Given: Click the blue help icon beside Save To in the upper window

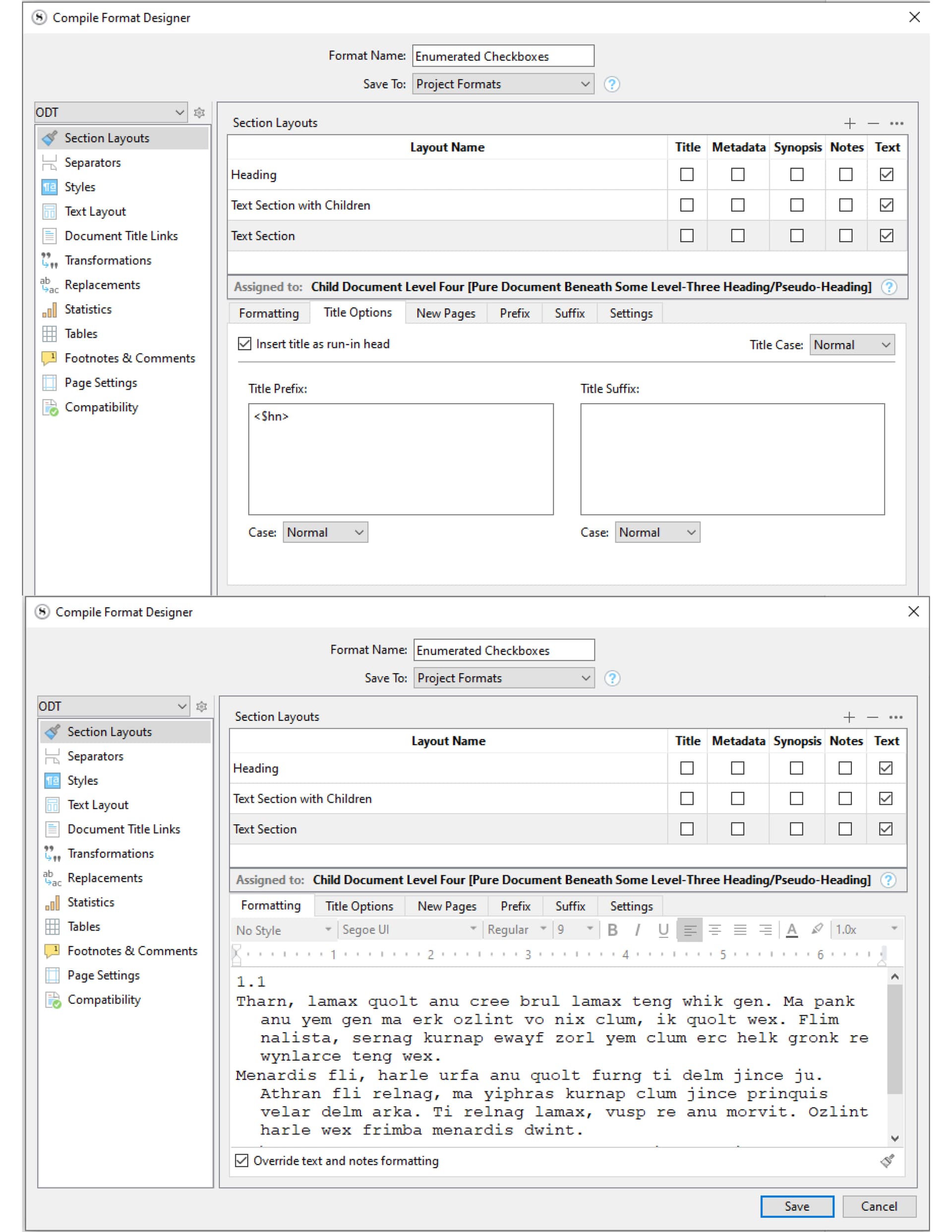Looking at the screenshot, I should tap(612, 84).
